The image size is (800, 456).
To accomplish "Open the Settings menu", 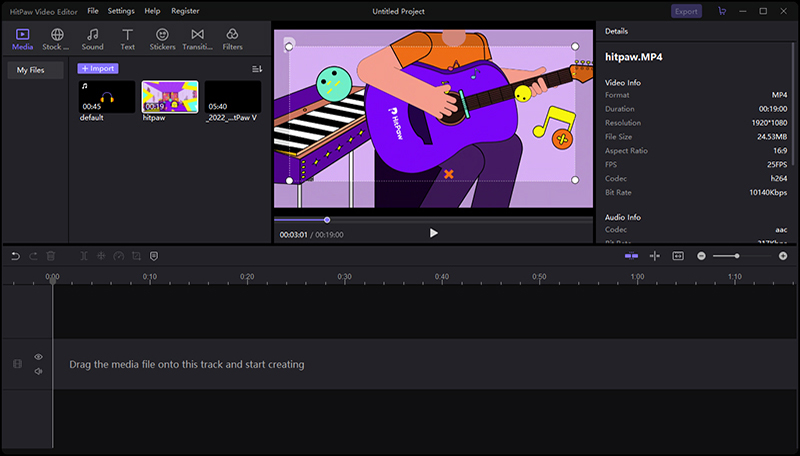I will point(121,10).
